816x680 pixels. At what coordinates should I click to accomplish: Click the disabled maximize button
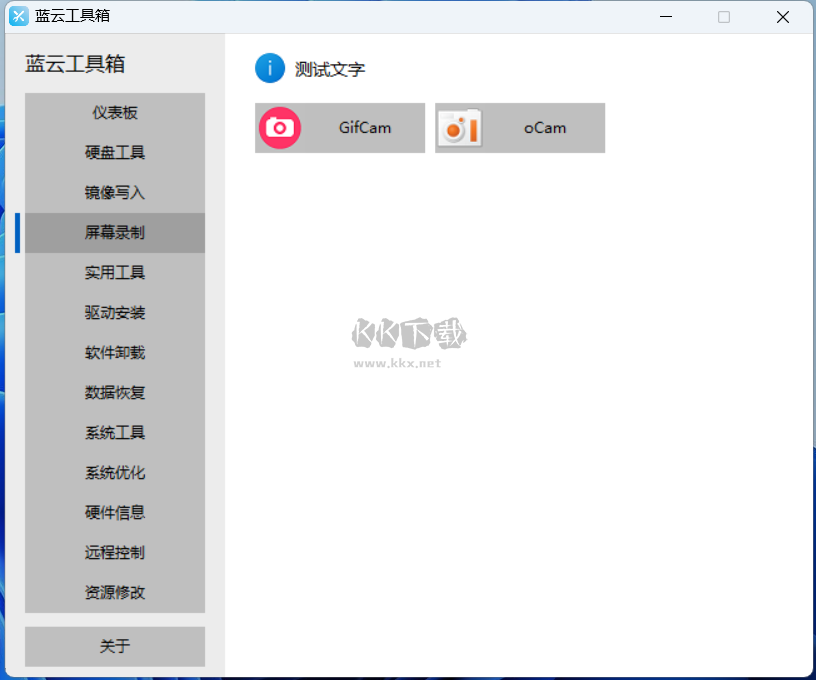click(x=724, y=17)
